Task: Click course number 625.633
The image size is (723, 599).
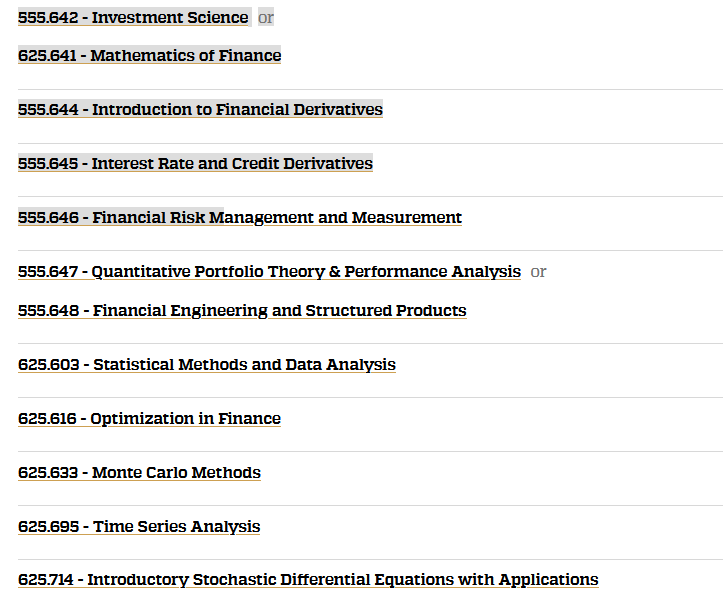Action: 48,472
